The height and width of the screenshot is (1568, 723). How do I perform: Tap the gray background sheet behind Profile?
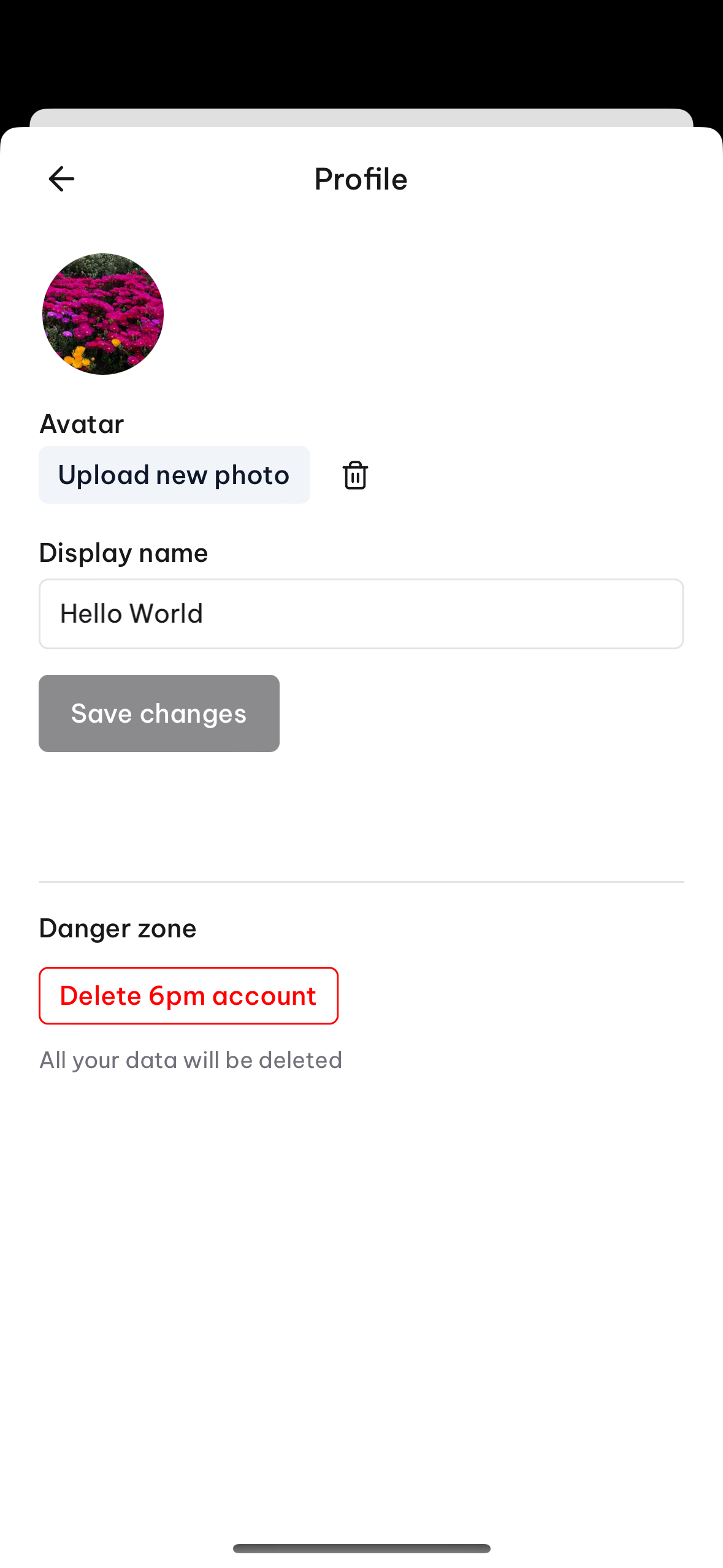pos(361,117)
